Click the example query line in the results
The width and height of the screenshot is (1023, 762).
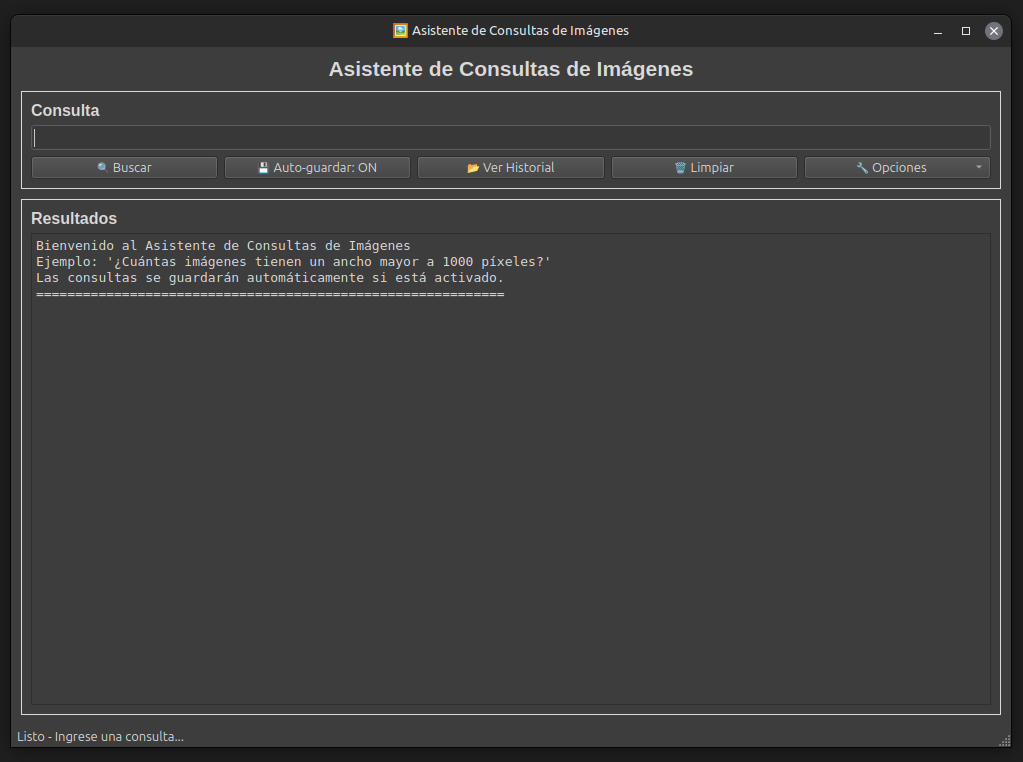pyautogui.click(x=293, y=262)
